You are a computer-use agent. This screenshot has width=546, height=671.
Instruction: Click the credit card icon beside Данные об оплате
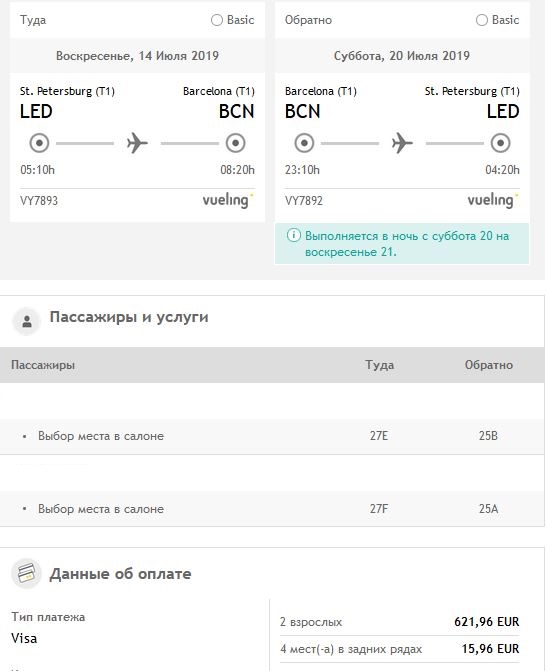click(x=26, y=573)
